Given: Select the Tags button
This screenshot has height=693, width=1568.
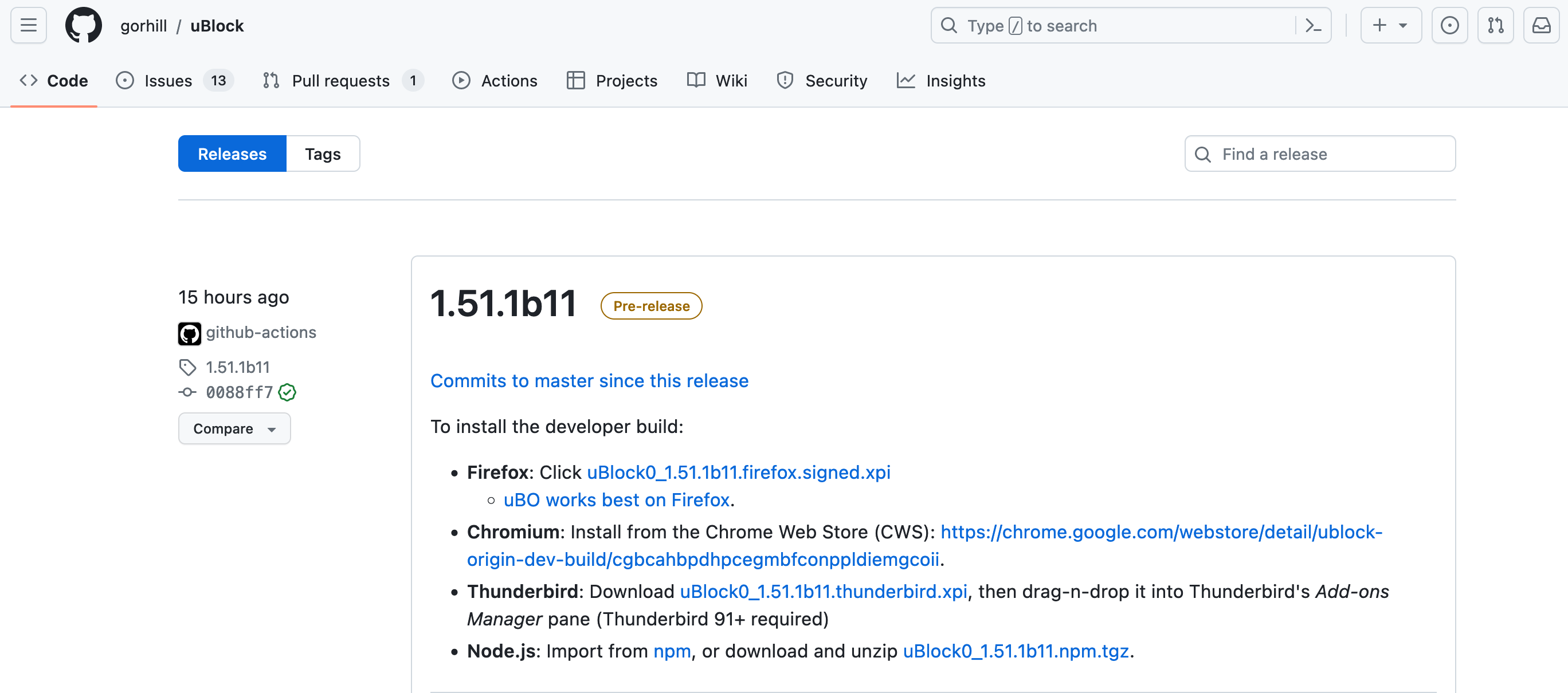Looking at the screenshot, I should pyautogui.click(x=323, y=154).
